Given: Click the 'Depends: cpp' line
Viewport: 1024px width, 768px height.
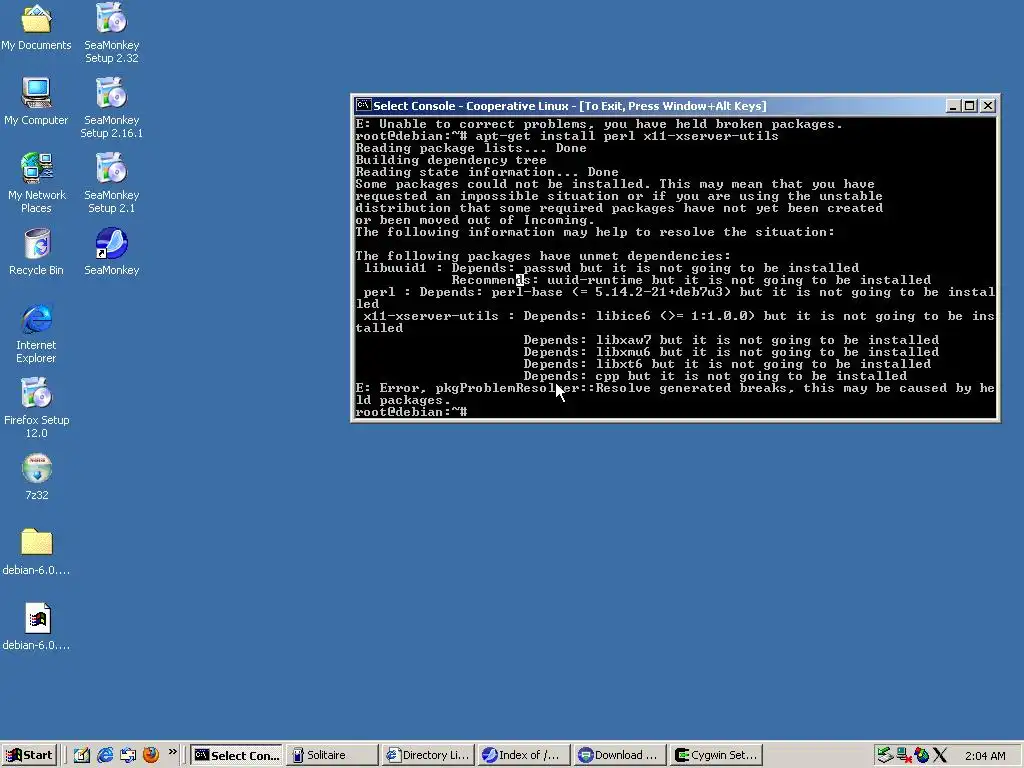Looking at the screenshot, I should coord(715,376).
